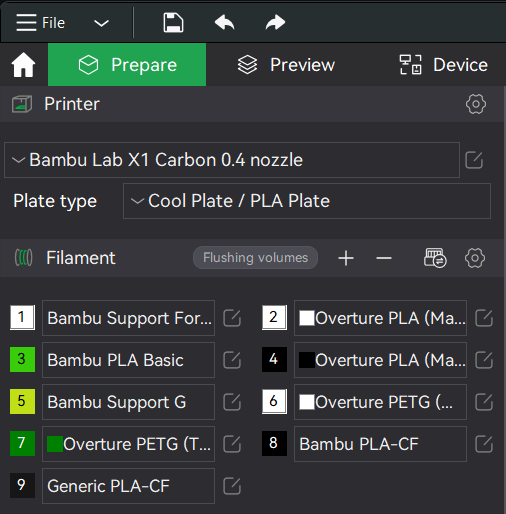Save the project with the floppy disk icon
The image size is (506, 514).
point(173,23)
